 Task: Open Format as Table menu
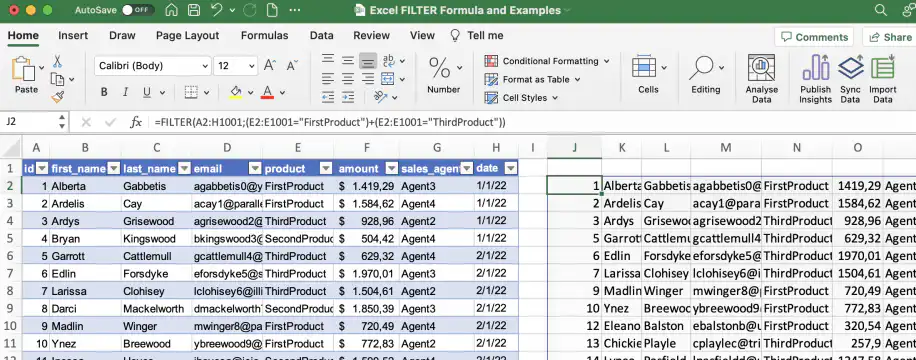click(x=532, y=79)
